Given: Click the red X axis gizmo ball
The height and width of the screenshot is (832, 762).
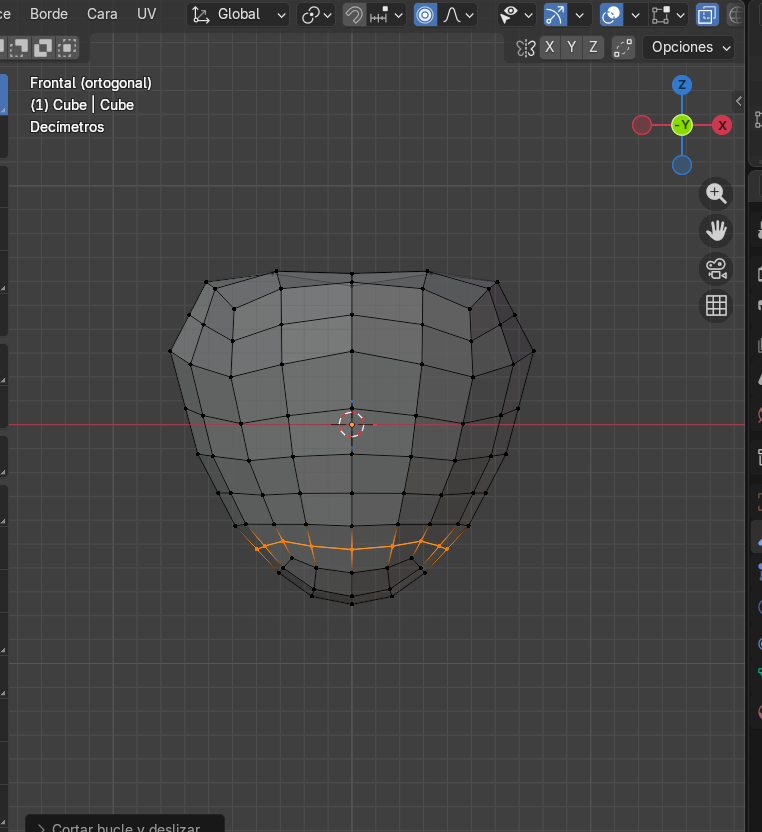Looking at the screenshot, I should 722,125.
